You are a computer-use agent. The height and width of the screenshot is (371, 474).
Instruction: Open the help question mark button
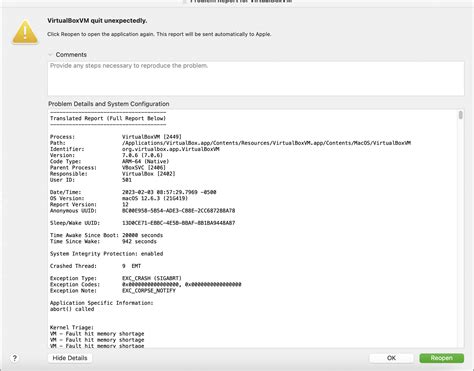point(14,358)
